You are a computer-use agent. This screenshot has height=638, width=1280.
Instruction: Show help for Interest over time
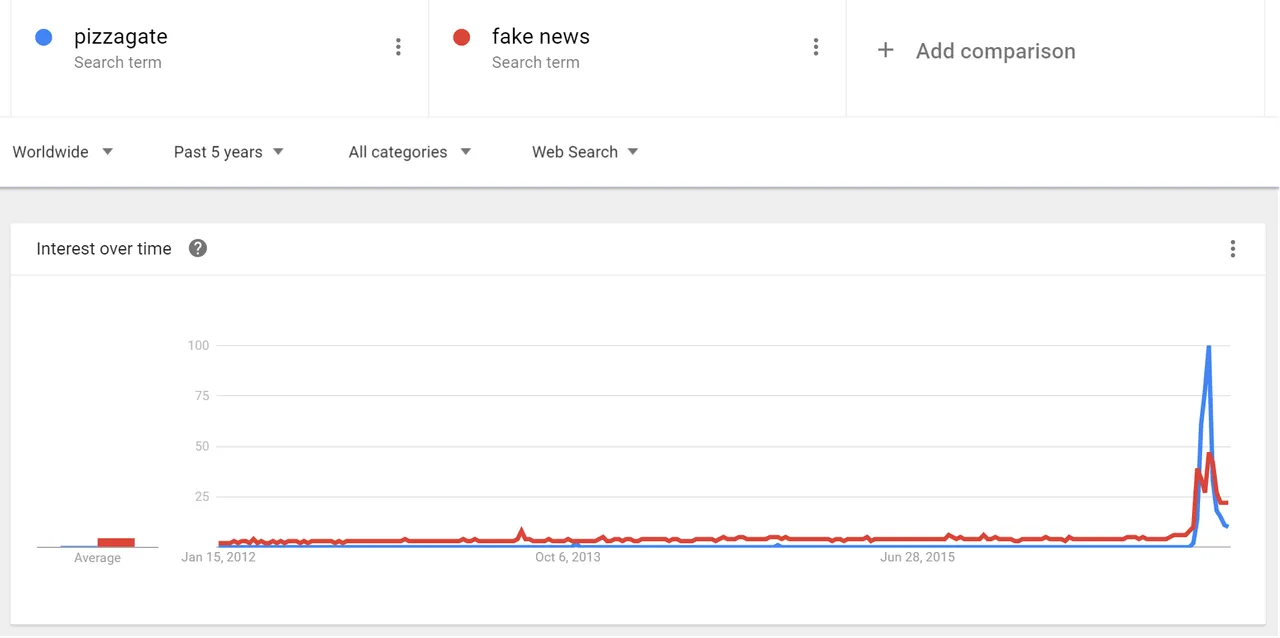(198, 248)
